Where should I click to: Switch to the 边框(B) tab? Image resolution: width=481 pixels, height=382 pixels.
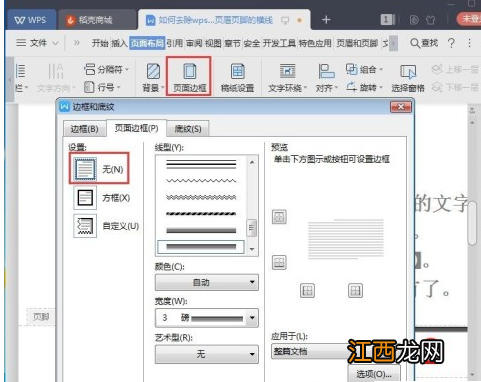84,129
